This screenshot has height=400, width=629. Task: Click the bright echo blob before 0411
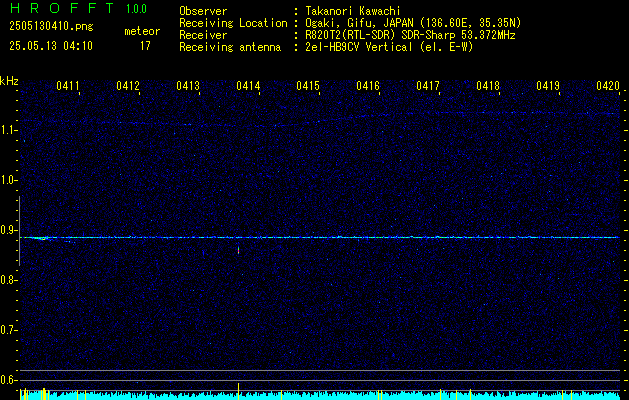tap(40, 238)
